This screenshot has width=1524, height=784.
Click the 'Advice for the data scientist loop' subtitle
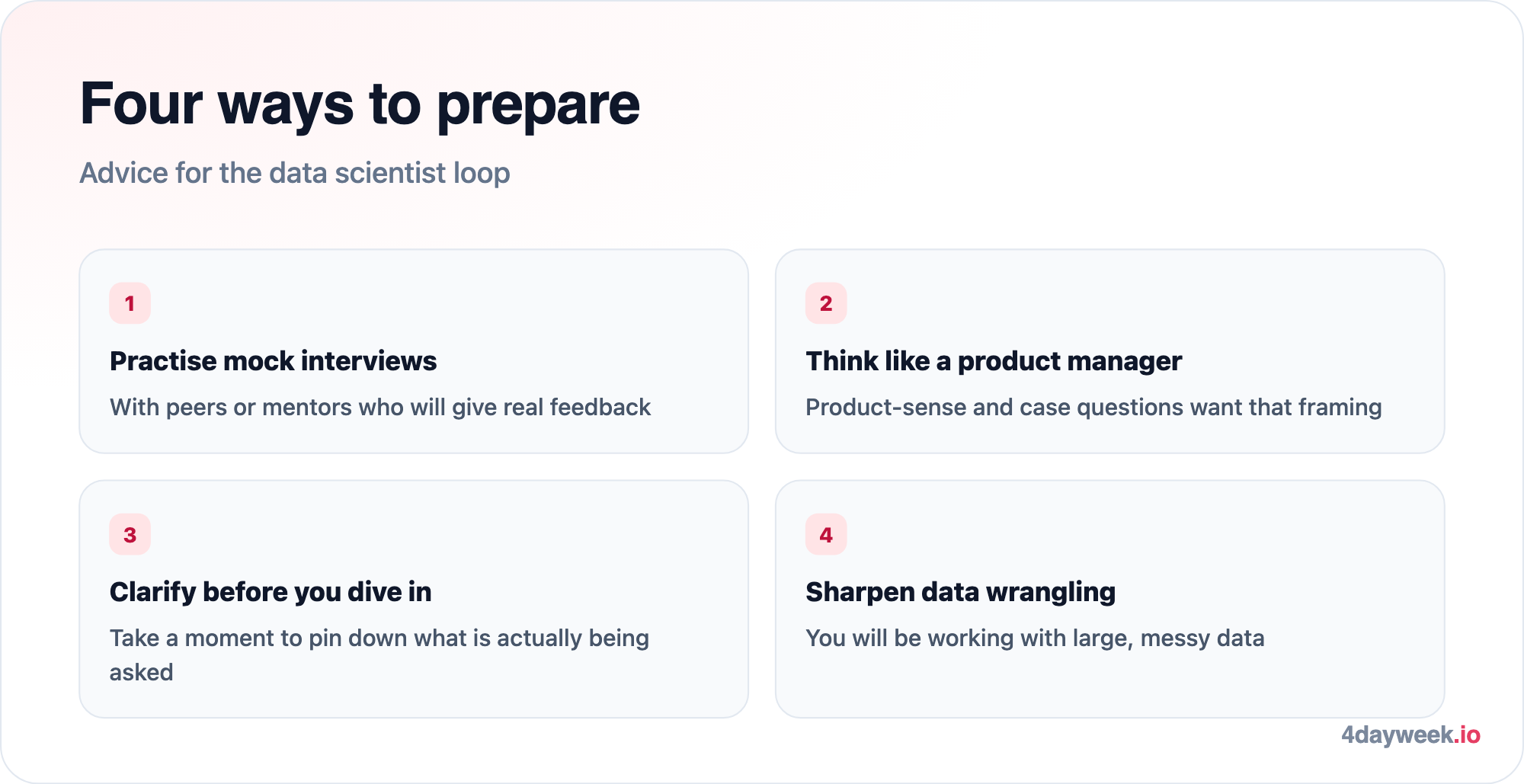tap(295, 173)
